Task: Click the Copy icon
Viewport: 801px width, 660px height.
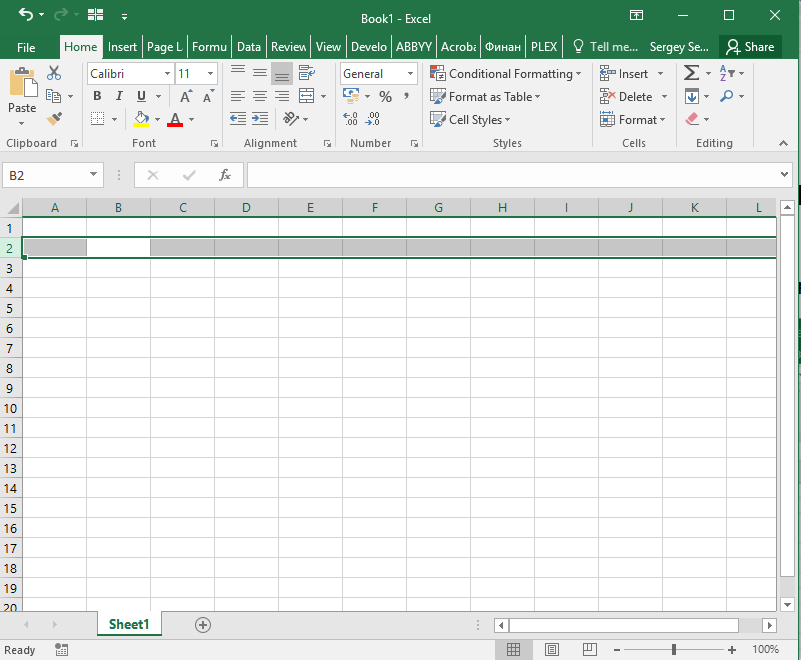Action: (54, 96)
